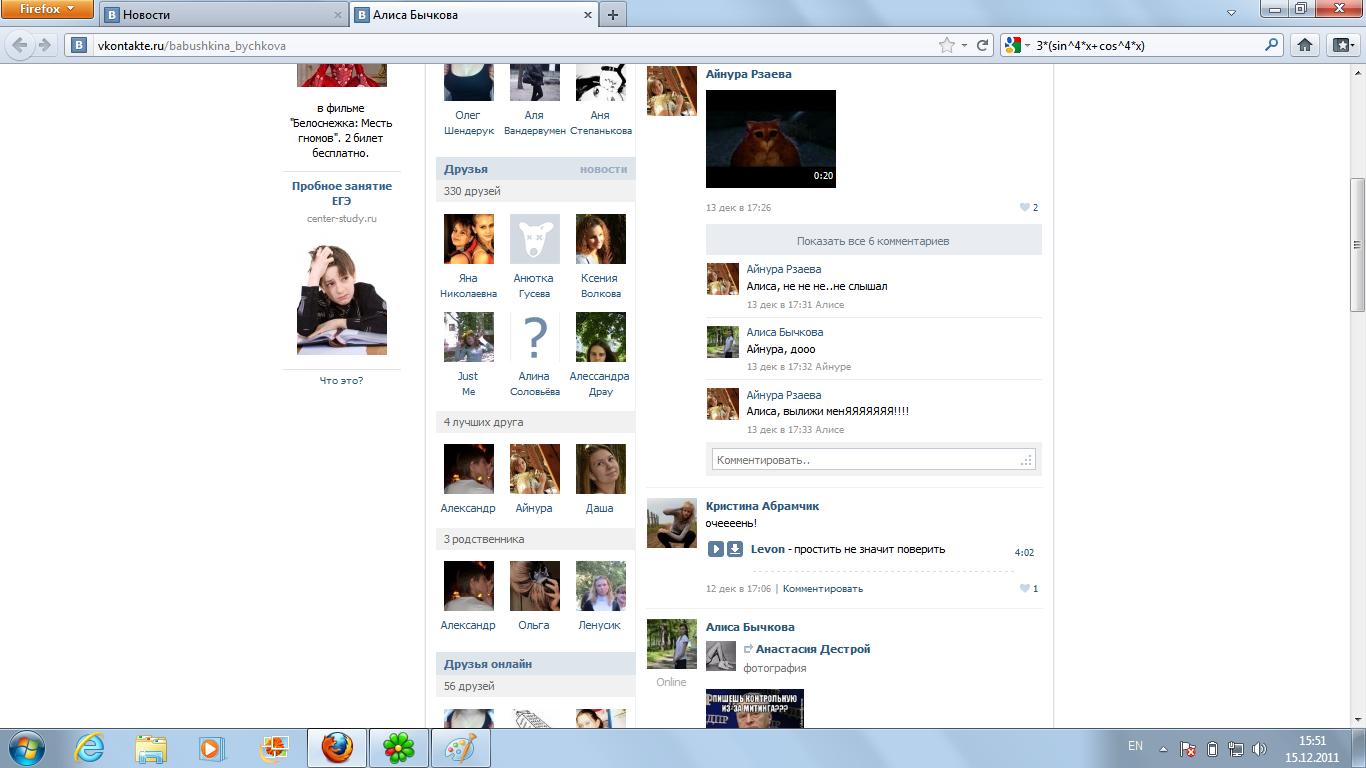Open Алина Соловьёва's question-mark avatar
1366x768 pixels.
(x=535, y=337)
